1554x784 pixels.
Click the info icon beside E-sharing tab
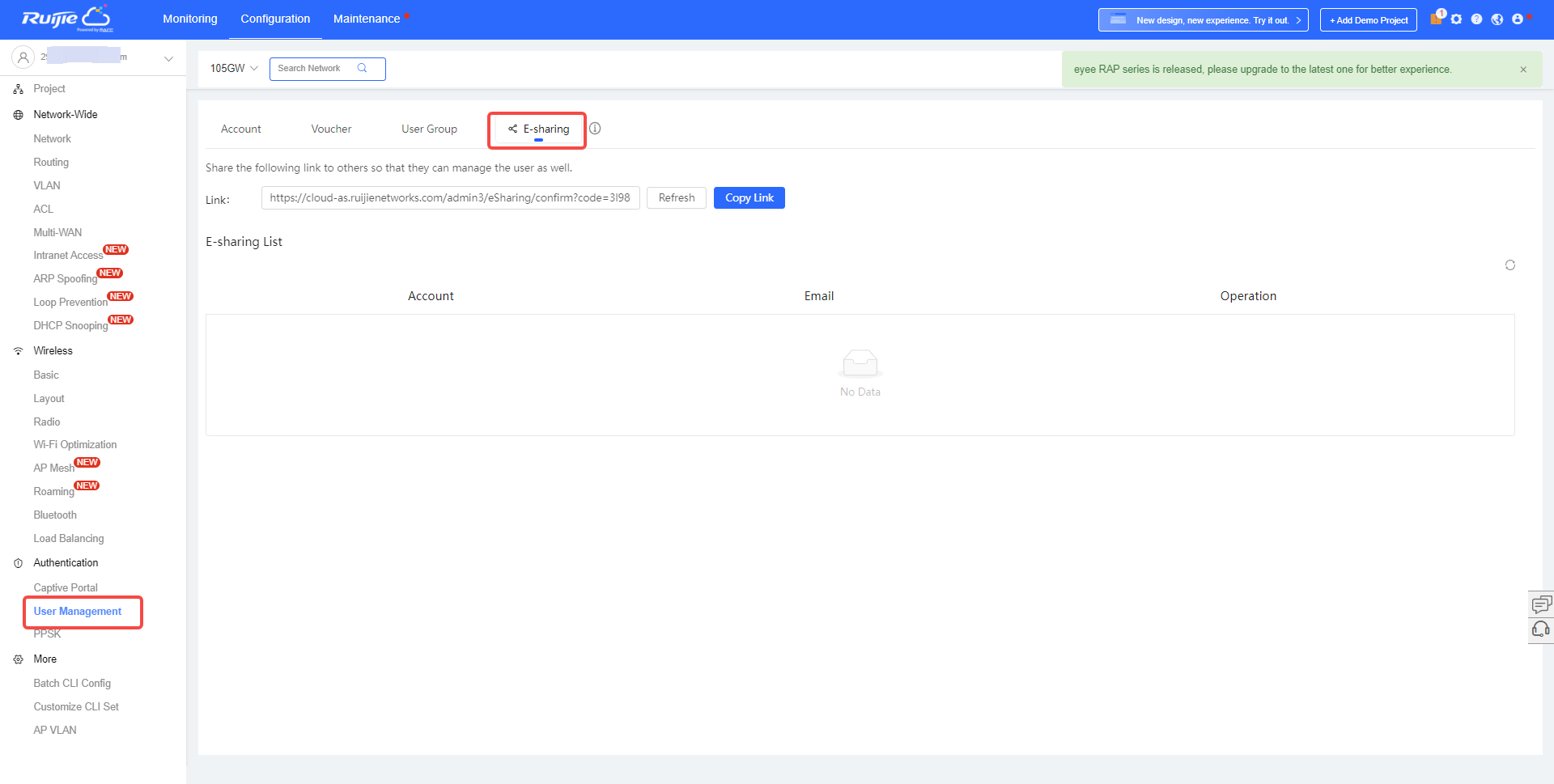coord(595,129)
